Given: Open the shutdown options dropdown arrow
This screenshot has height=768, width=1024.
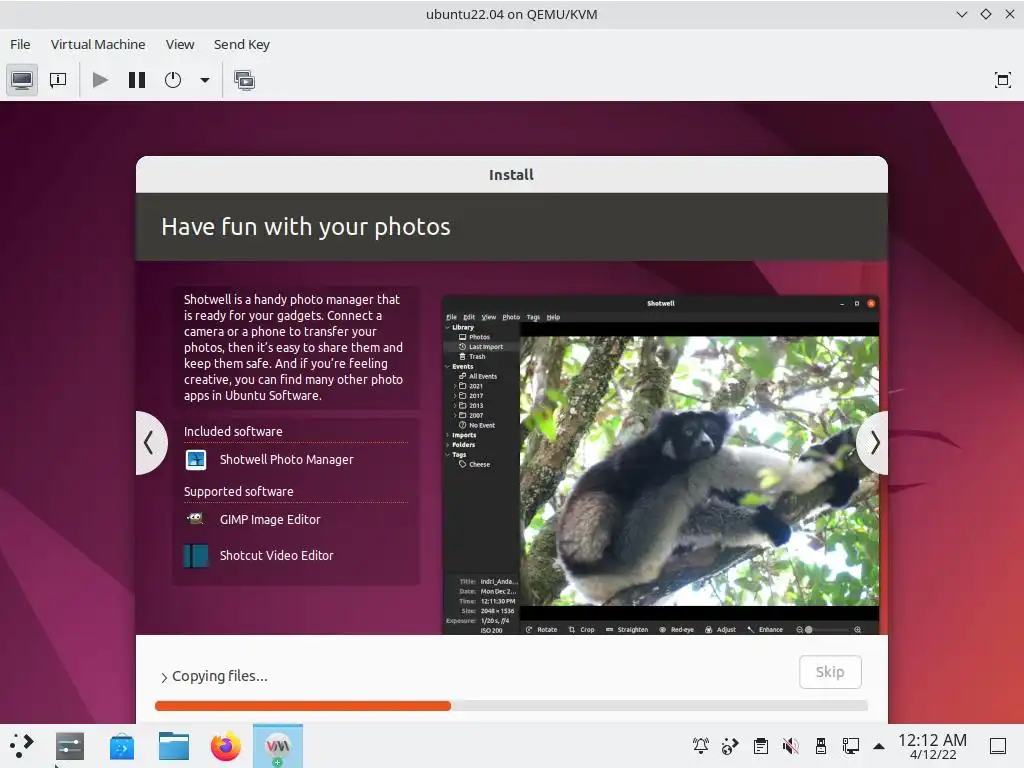Looking at the screenshot, I should (x=204, y=80).
